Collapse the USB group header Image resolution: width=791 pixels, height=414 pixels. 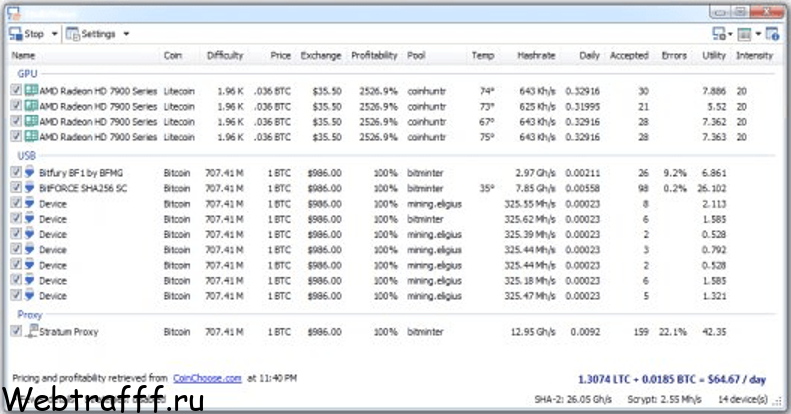[26, 155]
